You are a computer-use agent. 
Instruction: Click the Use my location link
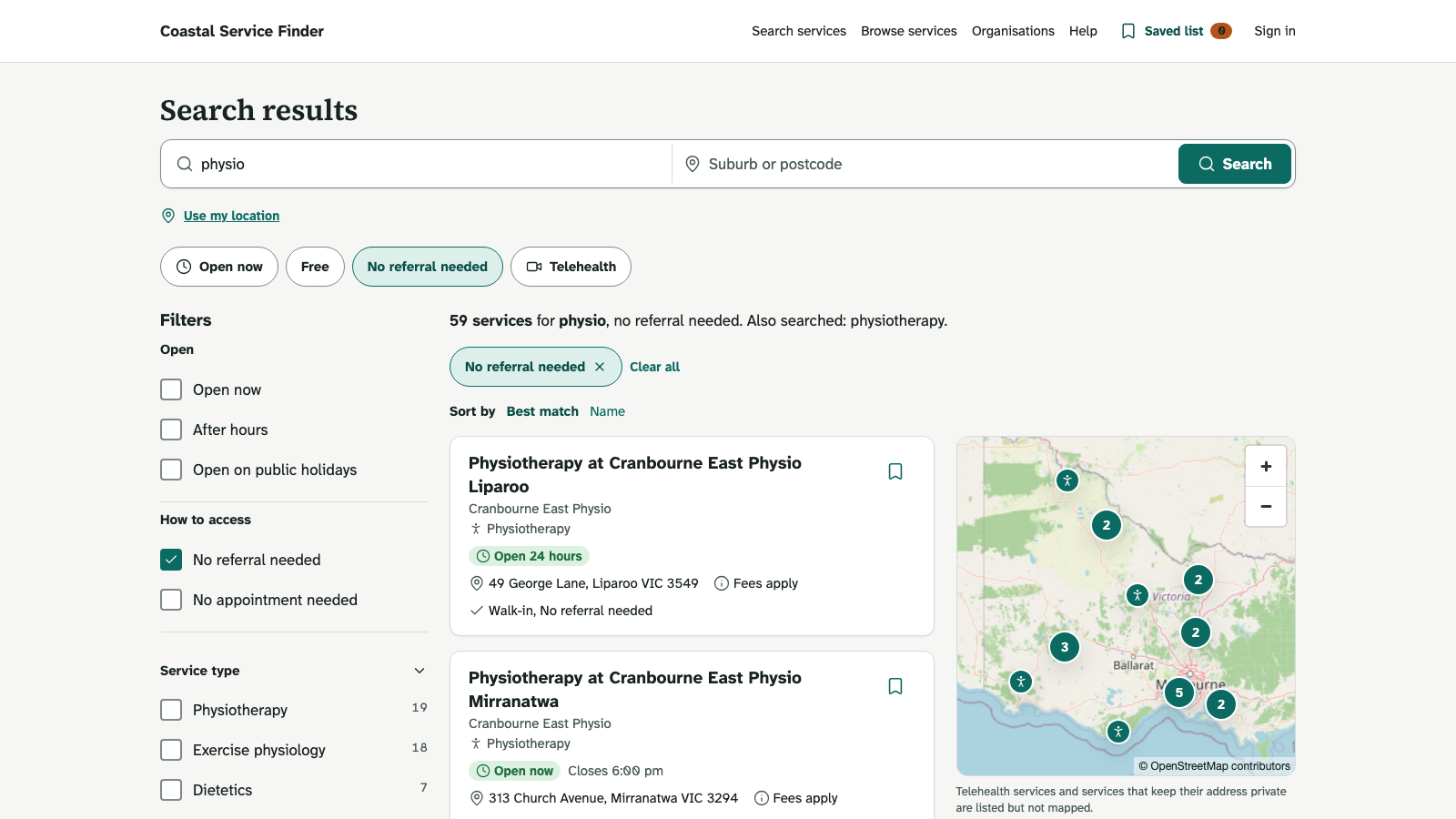pos(231,216)
